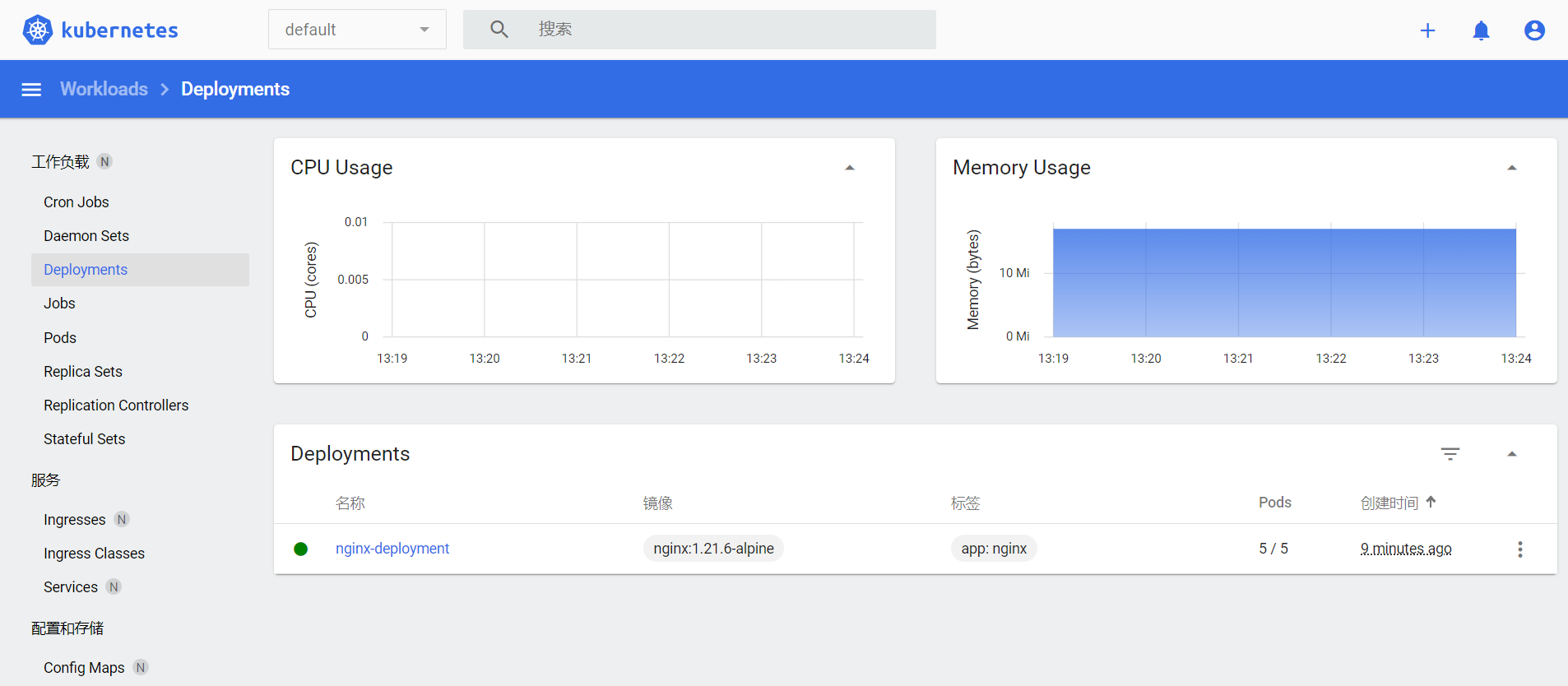This screenshot has height=686, width=1568.
Task: Open Jobs in sidebar
Action: pyautogui.click(x=59, y=304)
